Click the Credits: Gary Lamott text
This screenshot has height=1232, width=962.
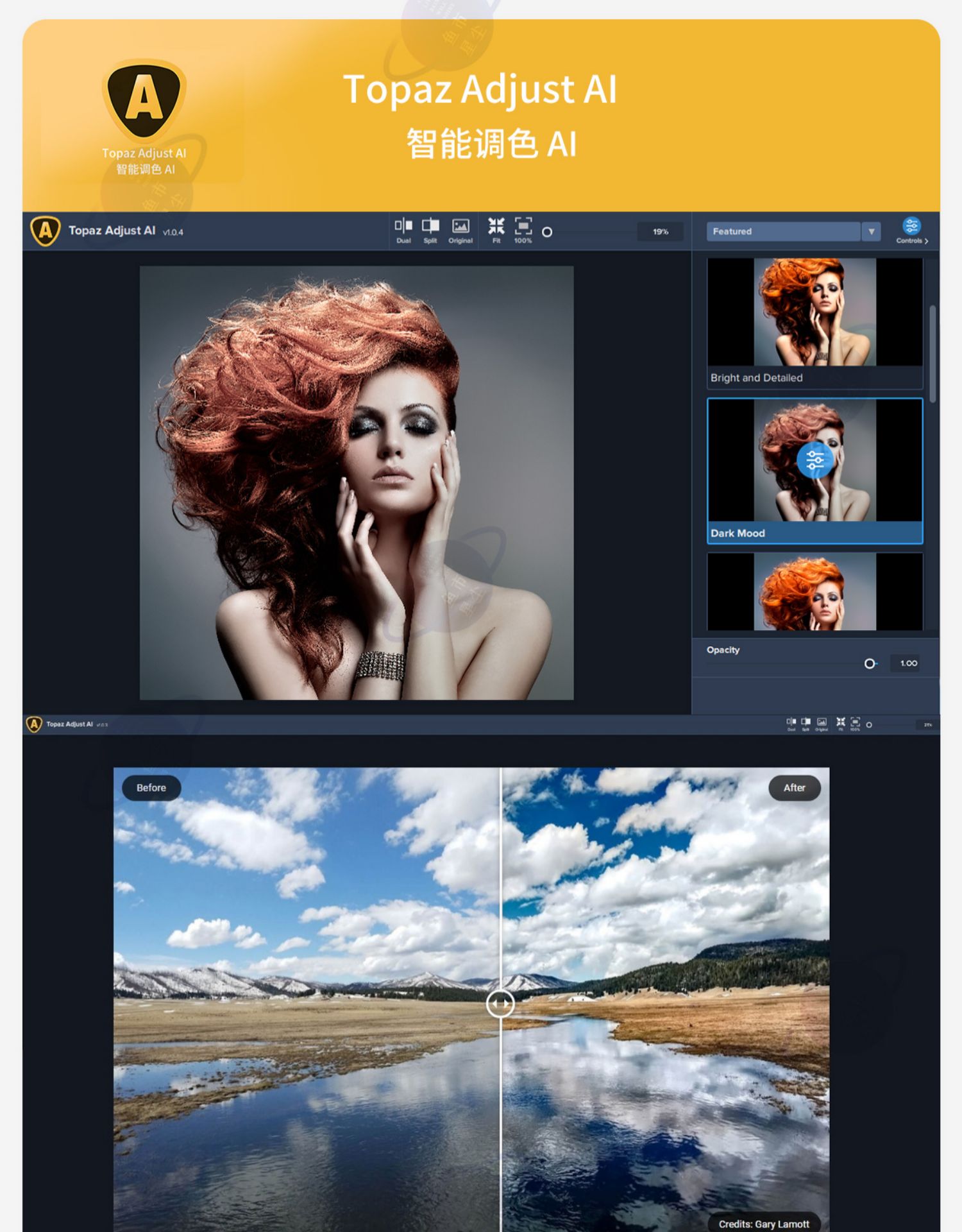tap(764, 1224)
